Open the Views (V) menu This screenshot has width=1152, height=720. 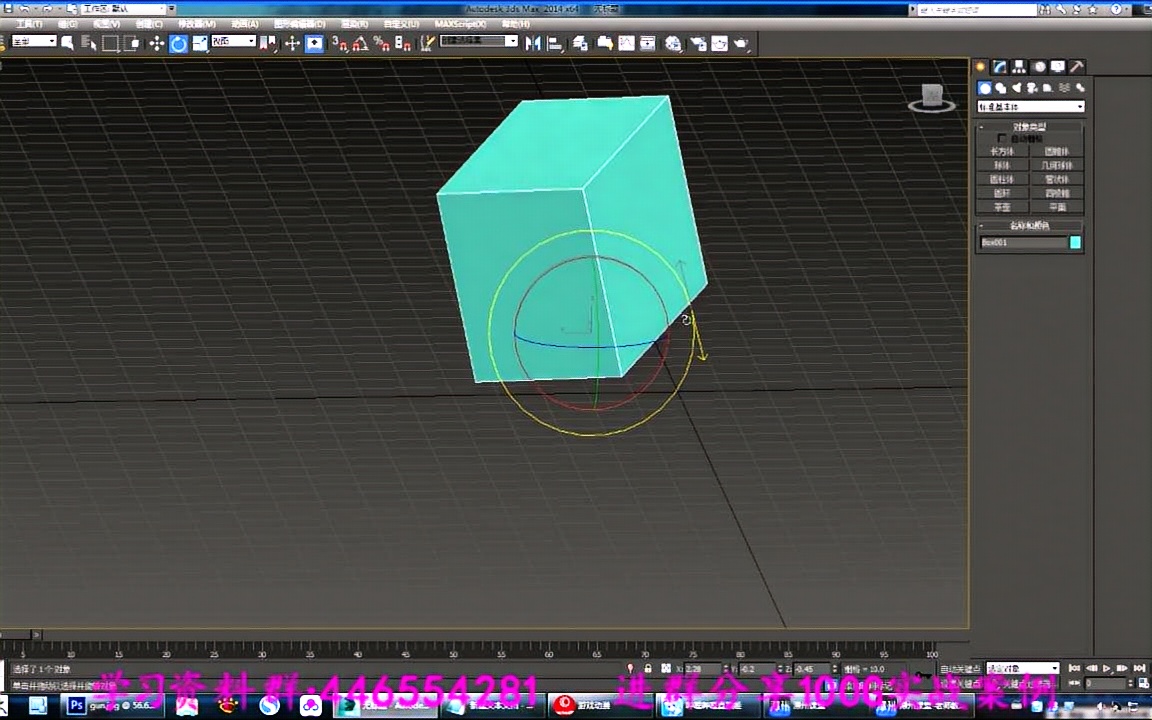pos(107,24)
